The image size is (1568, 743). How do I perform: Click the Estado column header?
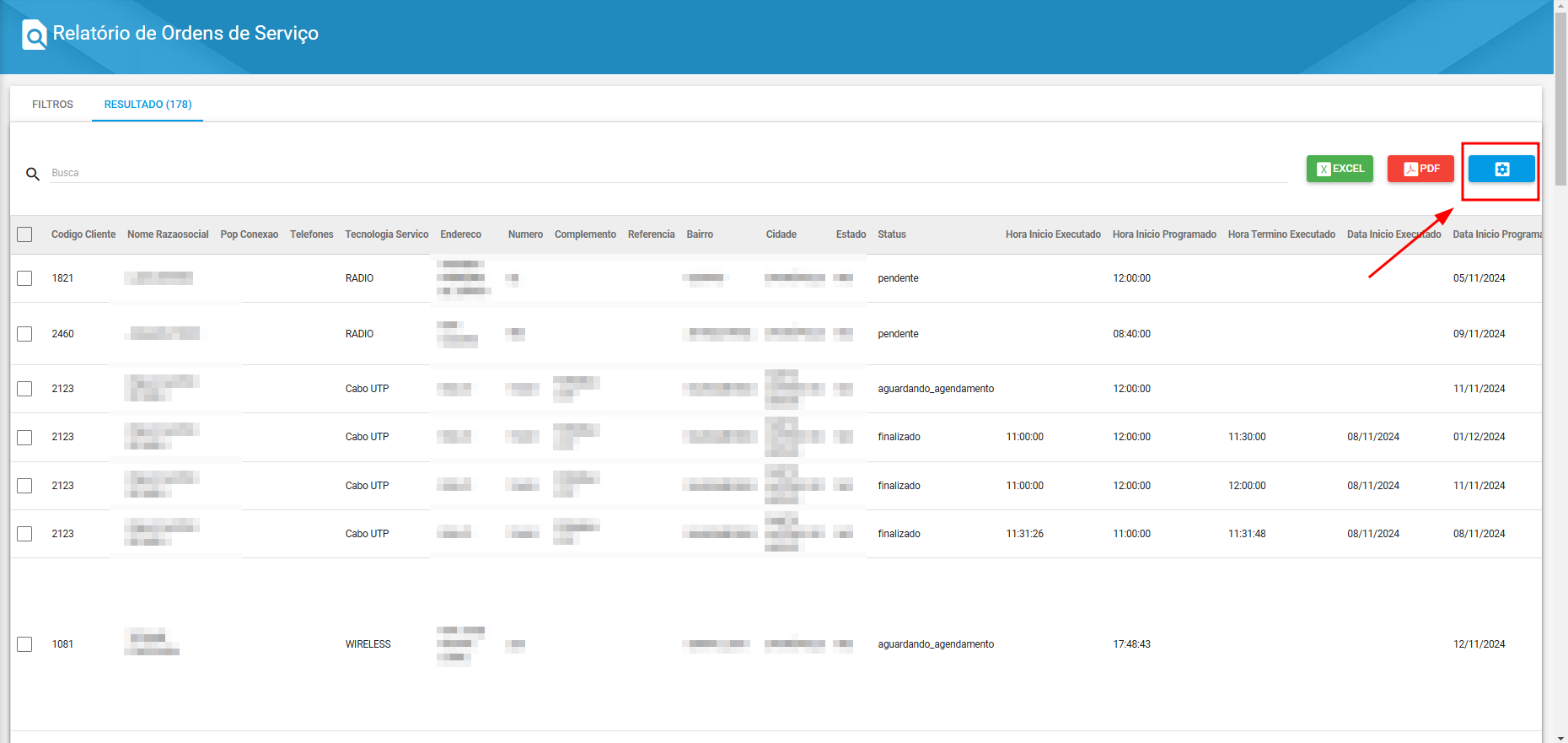[851, 234]
